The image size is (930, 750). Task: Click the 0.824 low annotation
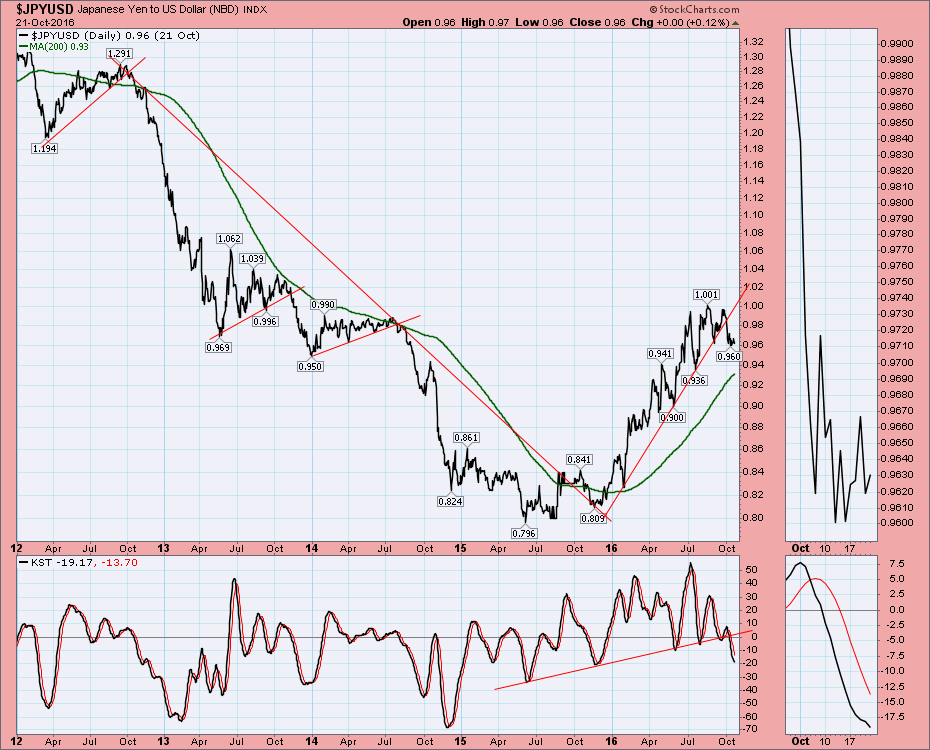tap(451, 502)
